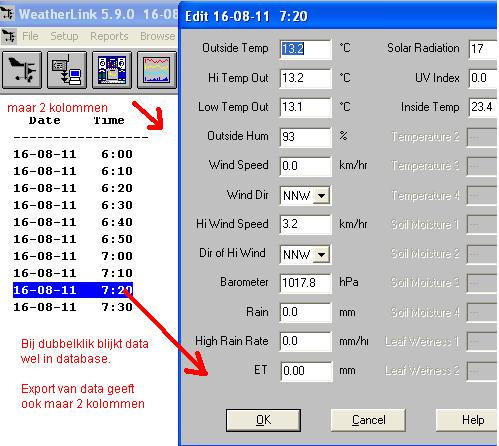Image resolution: width=499 pixels, height=446 pixels.
Task: Select the 6:10 record row
Action: pyautogui.click(x=73, y=171)
